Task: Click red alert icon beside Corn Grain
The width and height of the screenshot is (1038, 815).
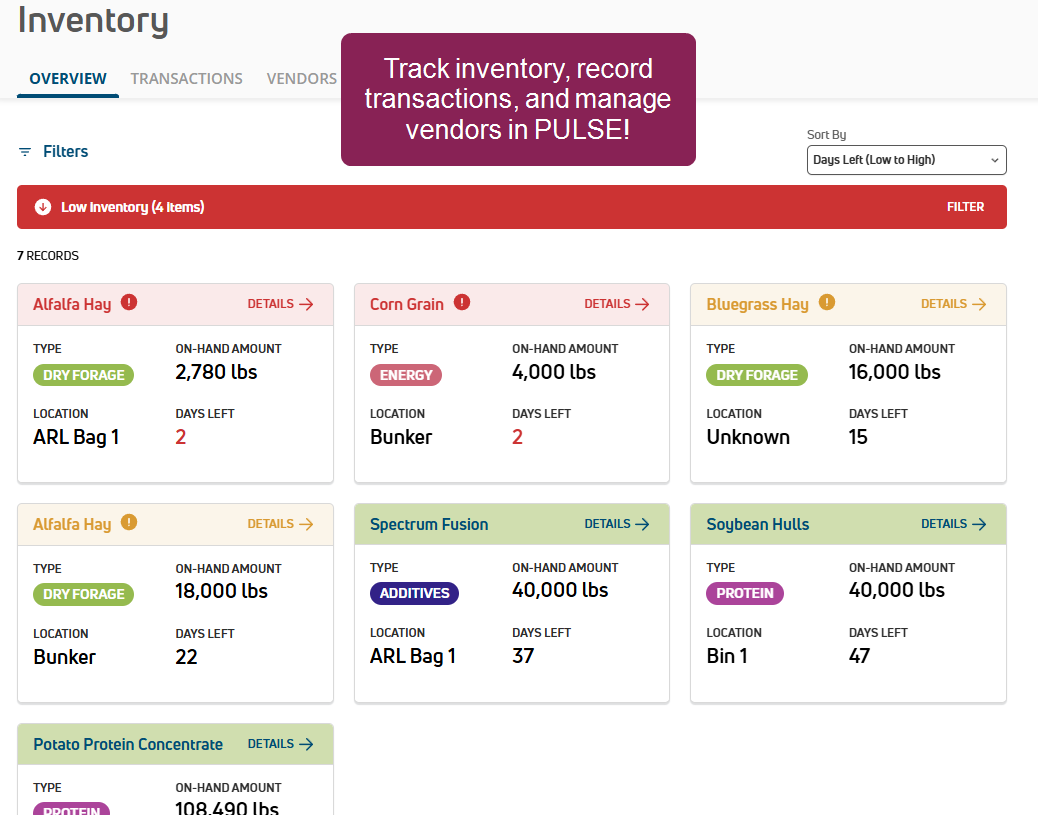Action: tap(461, 302)
